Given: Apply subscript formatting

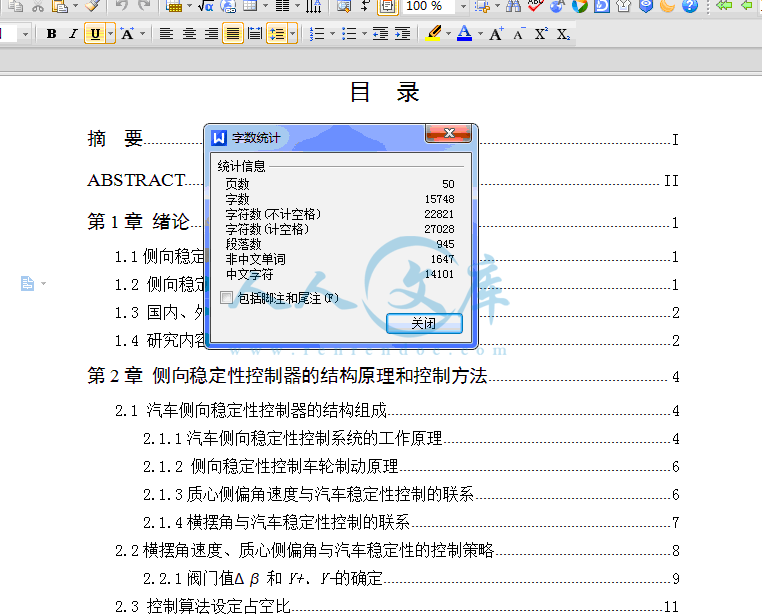Looking at the screenshot, I should [x=563, y=34].
